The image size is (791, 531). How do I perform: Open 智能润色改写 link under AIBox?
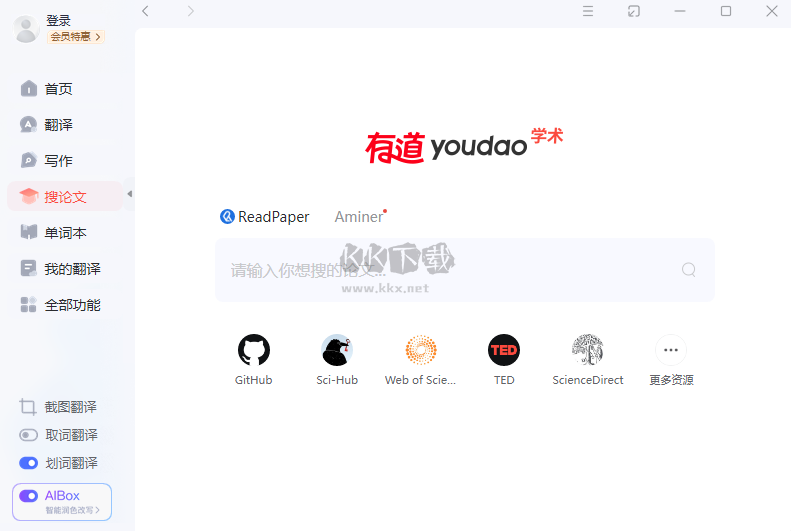(73, 510)
